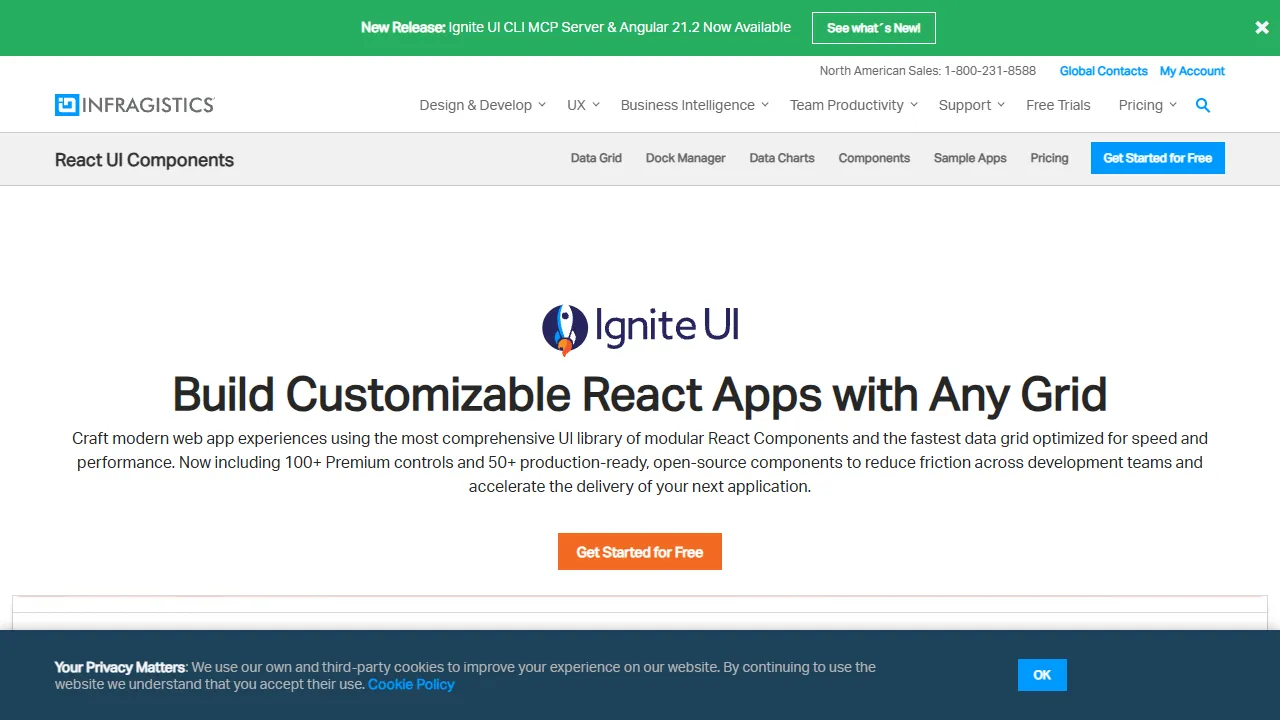Click the orange Get Started for Free button
This screenshot has height=720, width=1280.
tap(640, 552)
